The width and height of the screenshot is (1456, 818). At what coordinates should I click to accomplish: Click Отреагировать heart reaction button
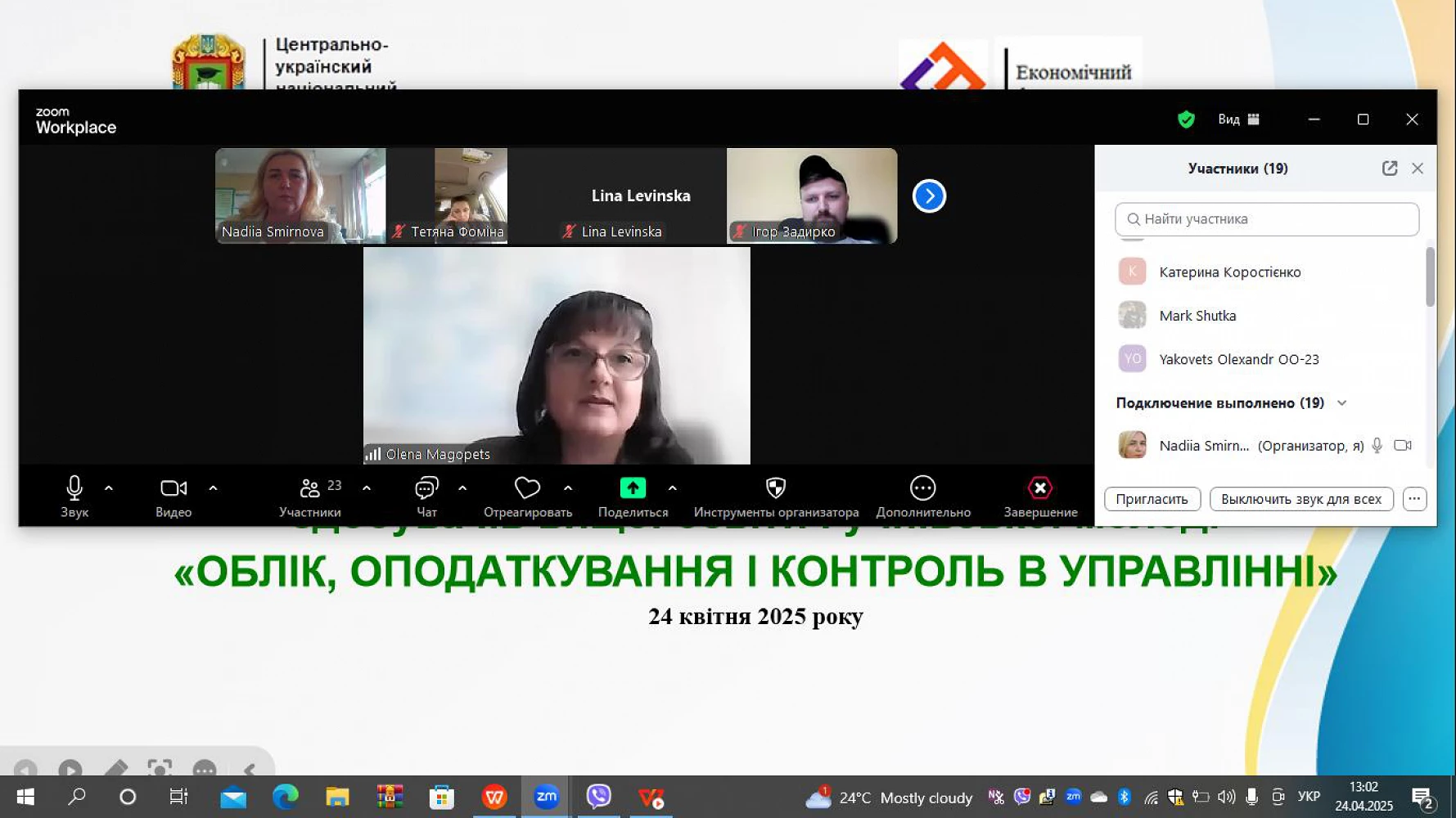point(528,496)
